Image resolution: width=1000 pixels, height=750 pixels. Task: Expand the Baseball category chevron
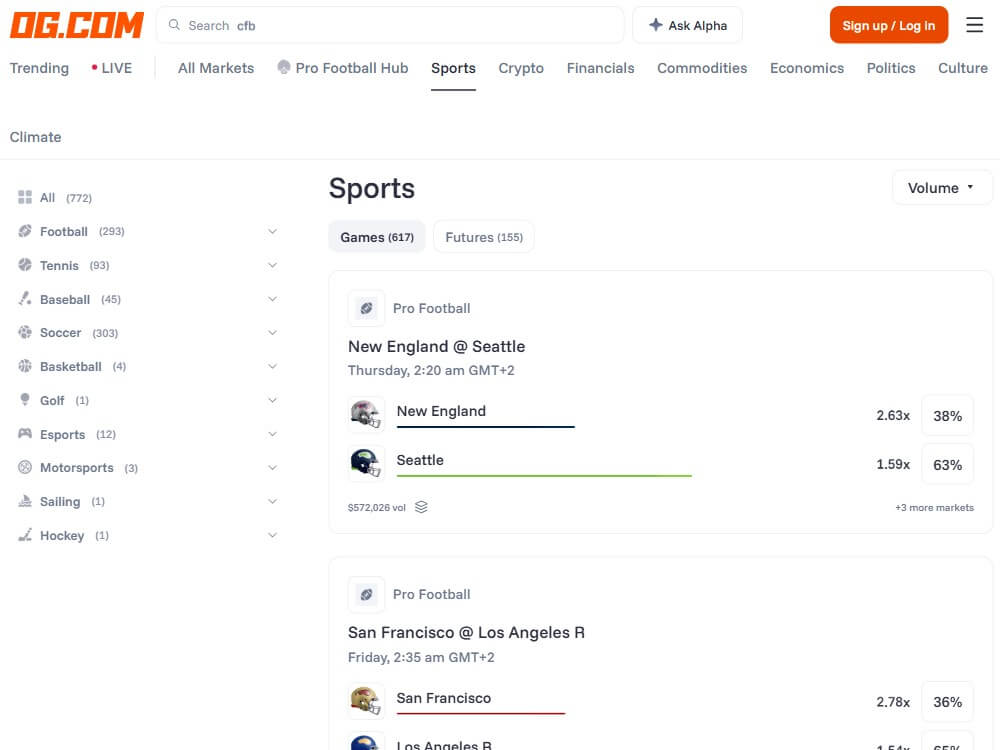[272, 298]
